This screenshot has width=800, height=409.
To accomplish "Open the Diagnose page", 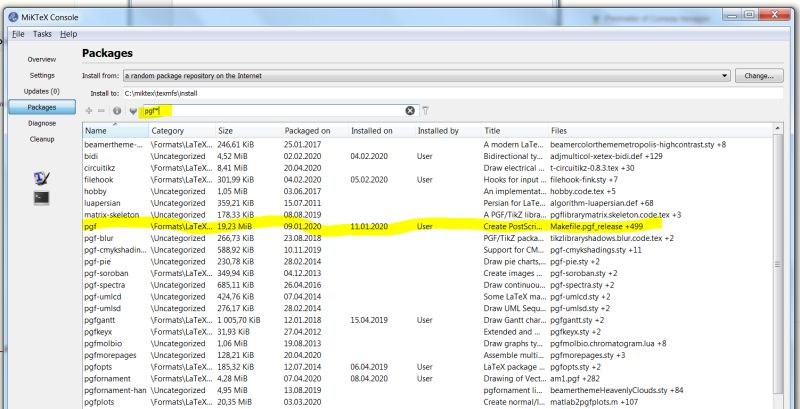I will [42, 123].
